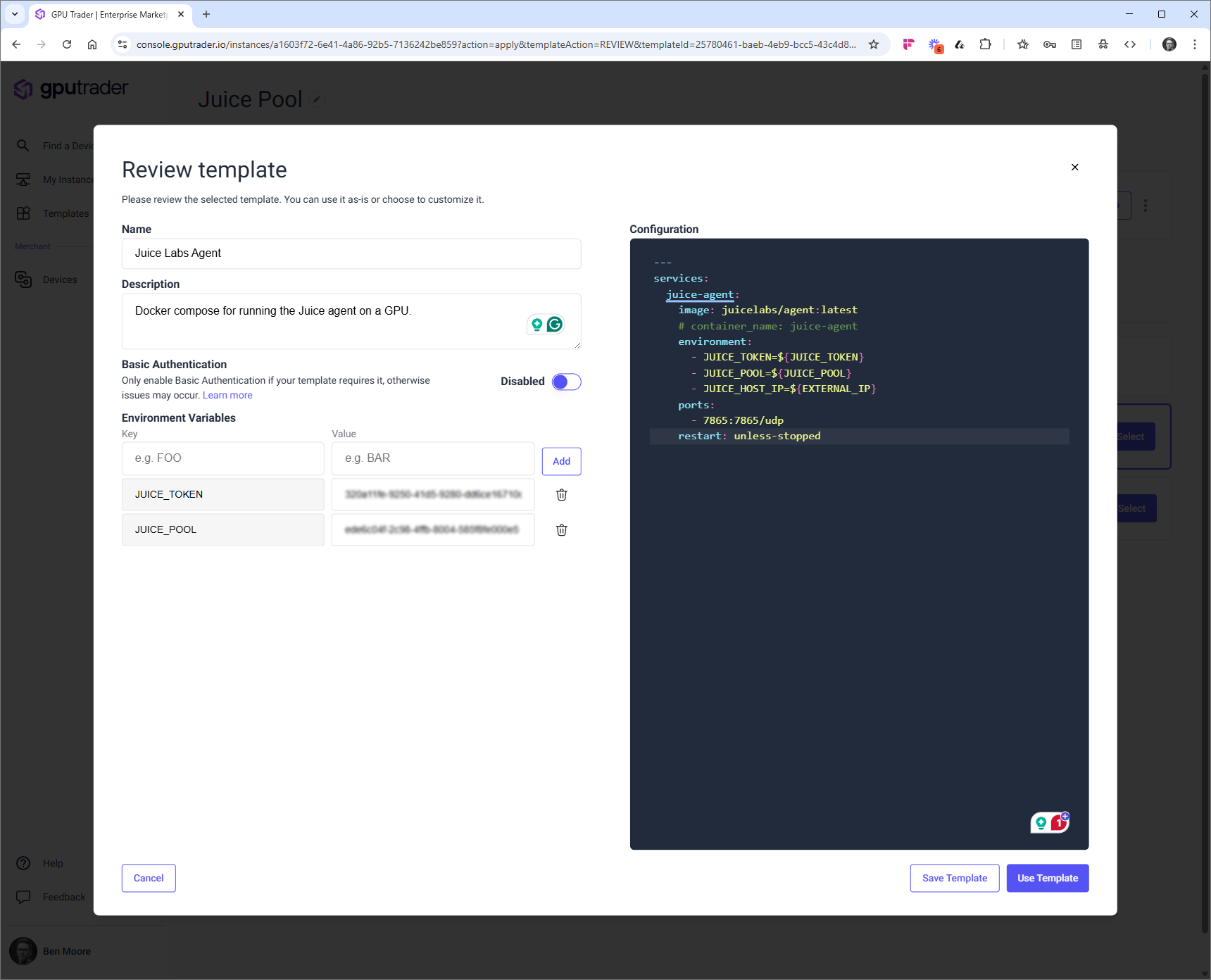Image resolution: width=1211 pixels, height=980 pixels.
Task: Open Find a Device in the sidebar
Action: [x=54, y=146]
